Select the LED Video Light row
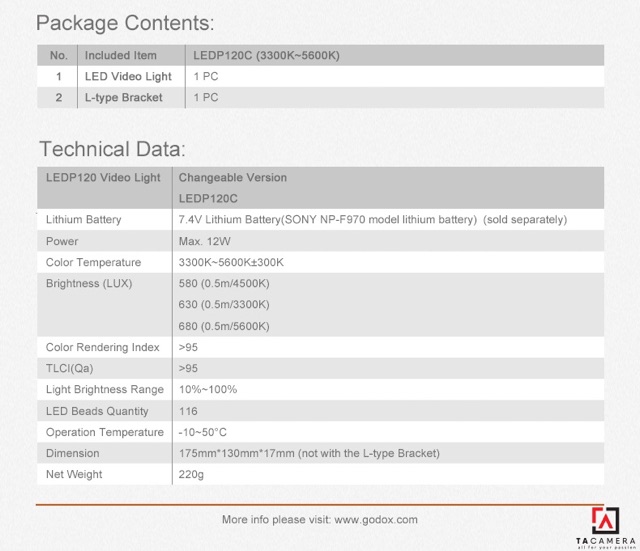 click(x=128, y=76)
